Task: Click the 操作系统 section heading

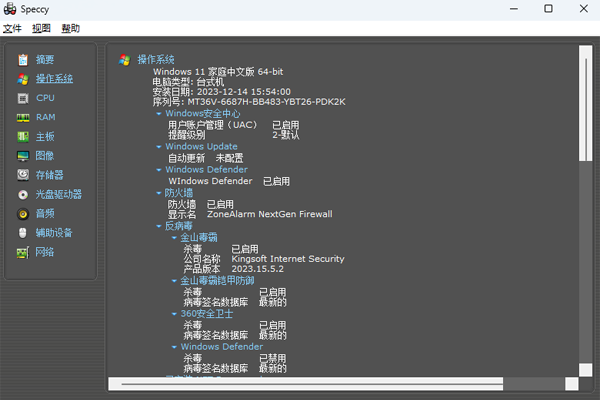Action: 156,60
